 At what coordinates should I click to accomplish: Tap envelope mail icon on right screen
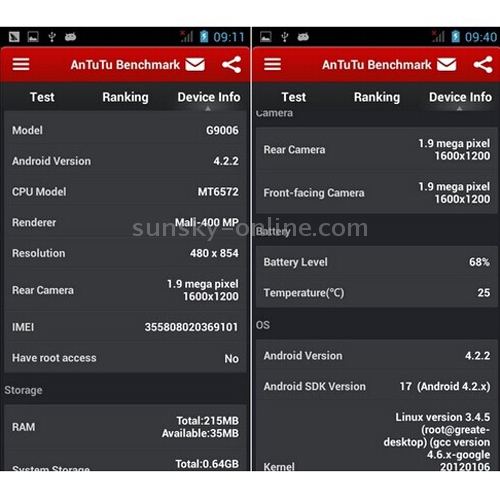click(x=447, y=64)
